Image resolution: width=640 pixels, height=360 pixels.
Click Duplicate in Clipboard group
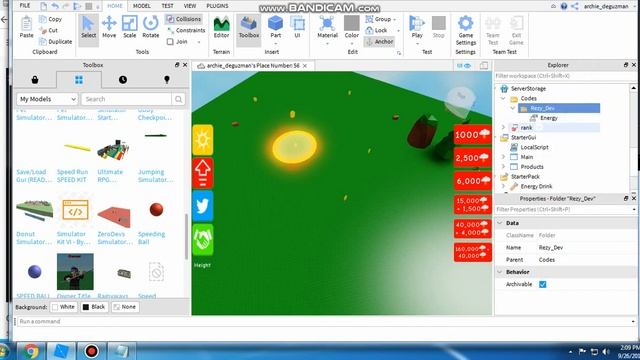click(56, 41)
